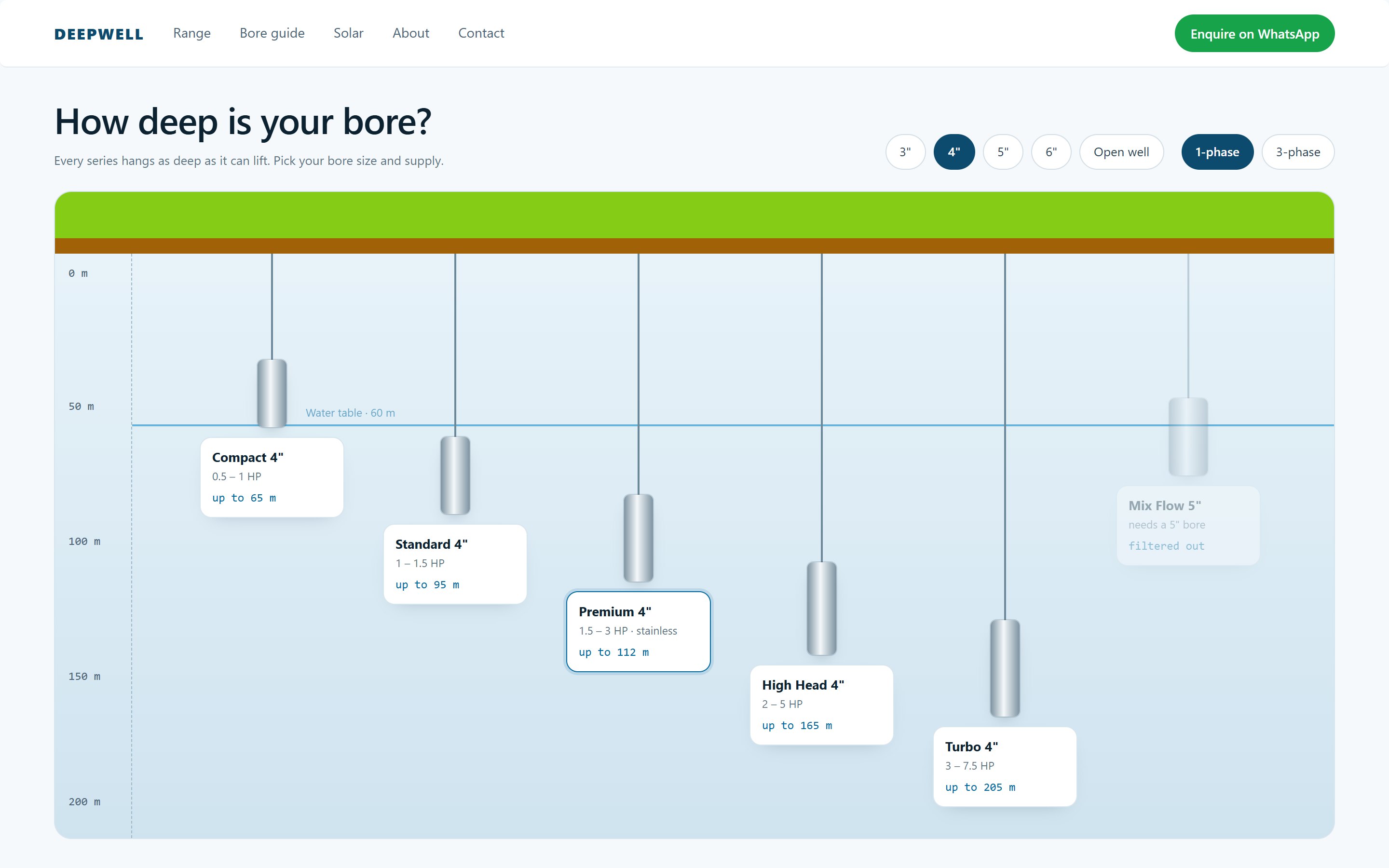Click the Premium 4" pump cylinder
Screen dimensions: 1389x868
pos(638,538)
